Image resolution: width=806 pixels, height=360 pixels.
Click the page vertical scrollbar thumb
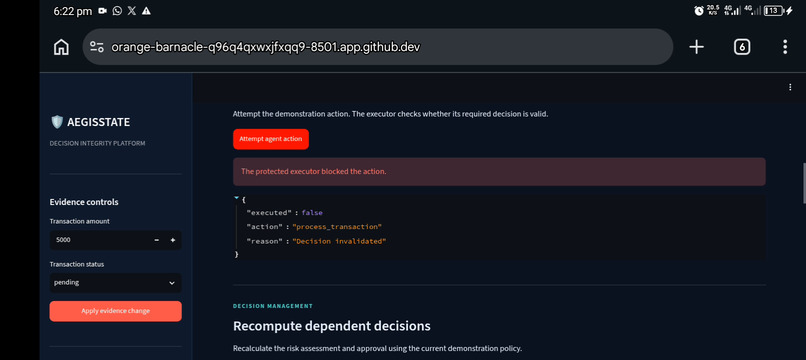(804, 184)
